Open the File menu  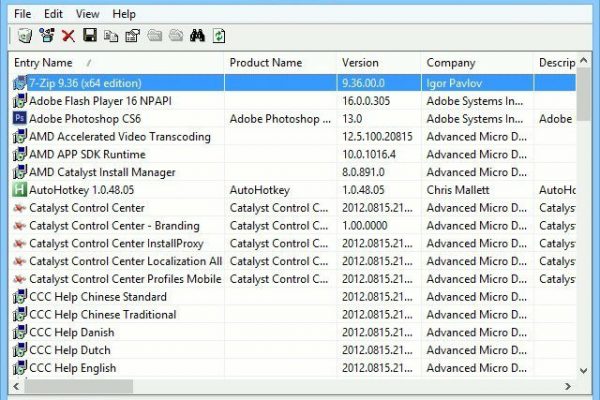tap(22, 14)
